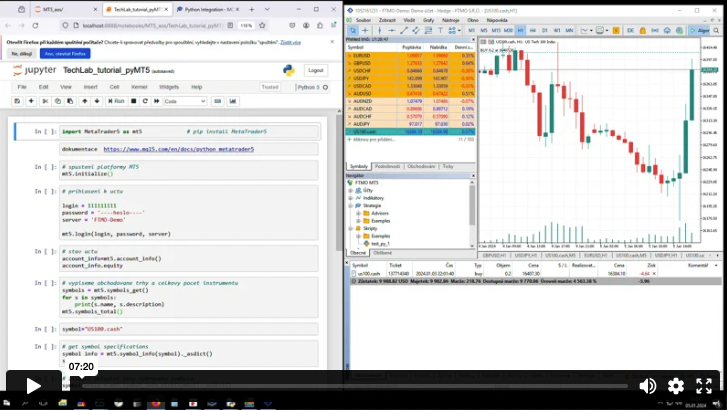Seek in the video progress bar
Image resolution: width=727 pixels, height=411 pixels.
pyautogui.click(x=355, y=385)
